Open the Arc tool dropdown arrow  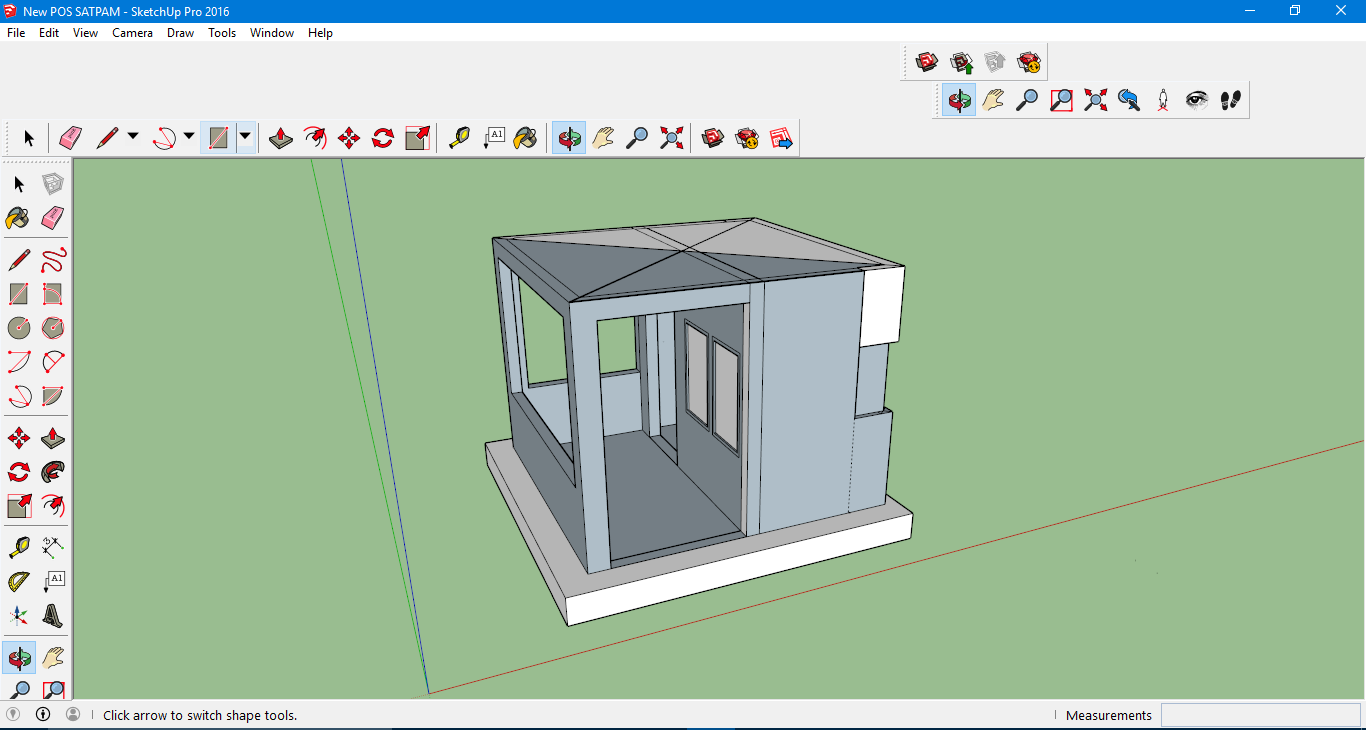point(189,137)
